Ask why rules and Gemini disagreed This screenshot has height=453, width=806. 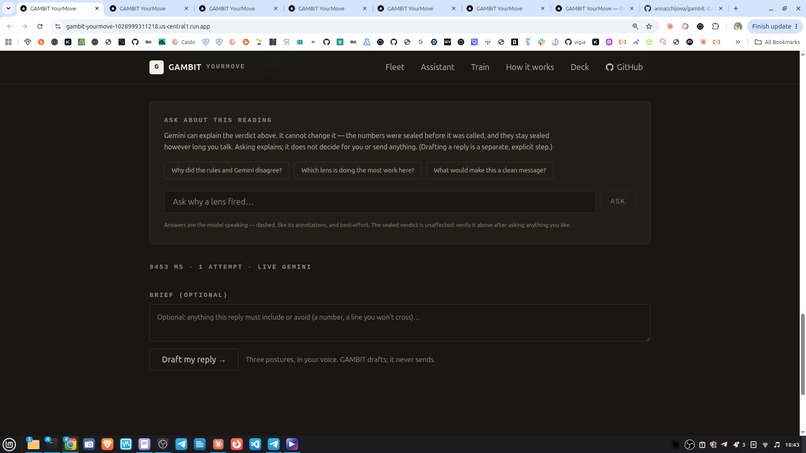pyautogui.click(x=227, y=170)
